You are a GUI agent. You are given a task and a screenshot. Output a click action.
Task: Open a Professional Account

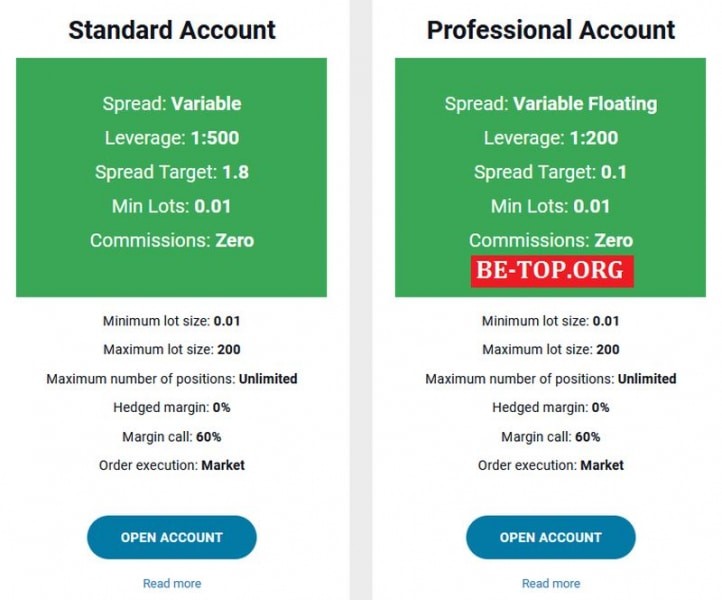coord(551,537)
